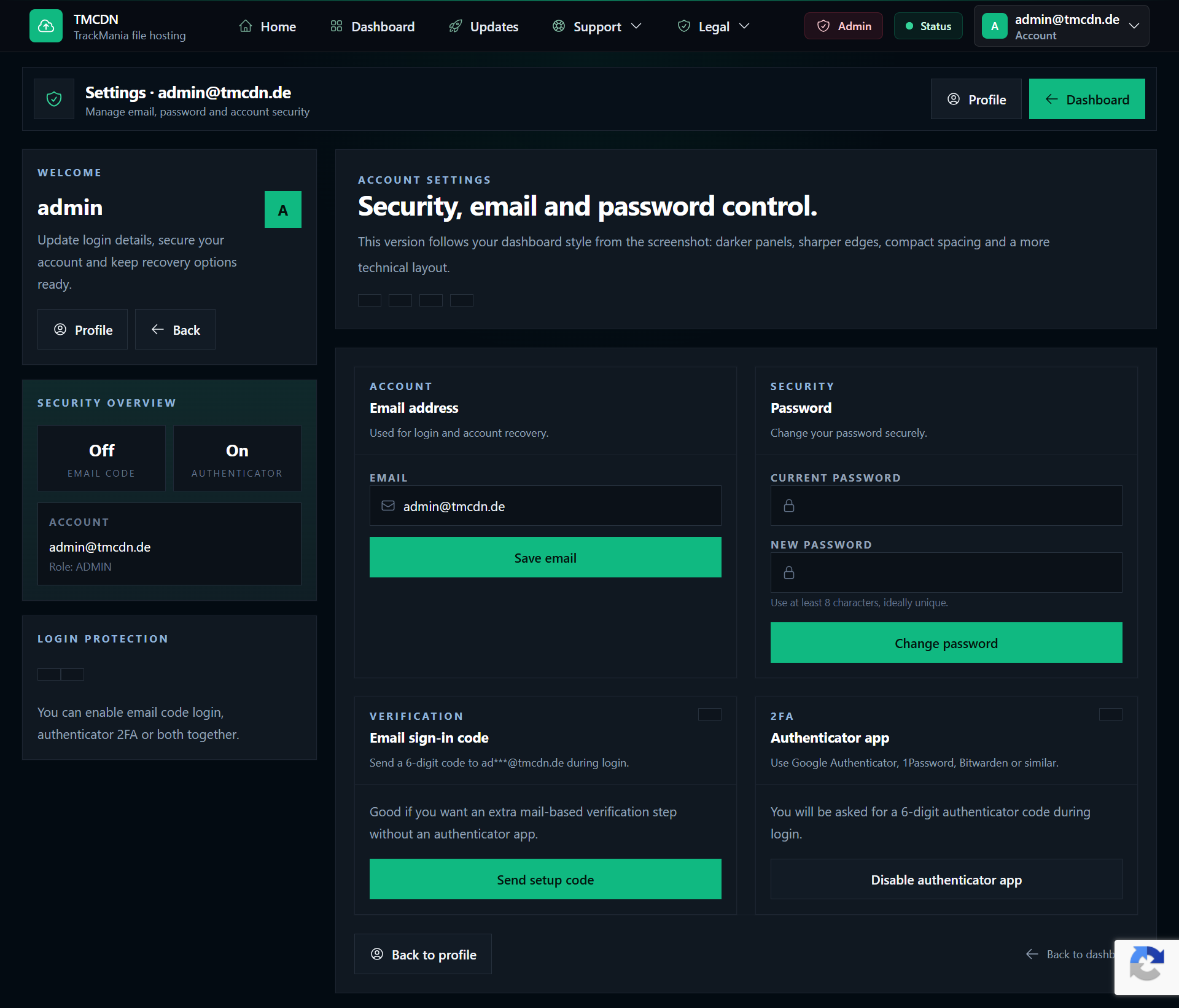Click the envelope icon in the email field

(388, 506)
